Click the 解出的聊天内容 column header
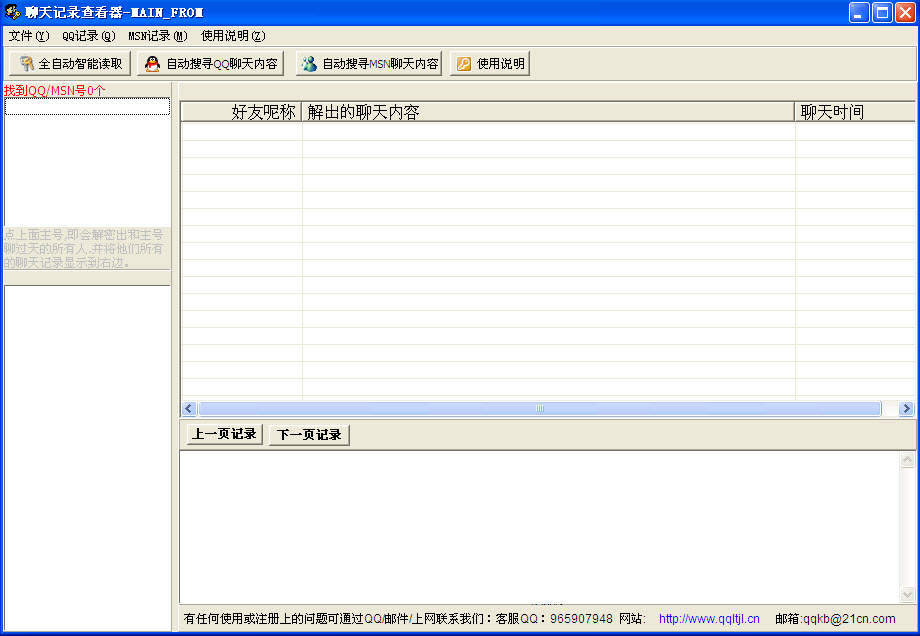This screenshot has width=920, height=636. tap(548, 112)
